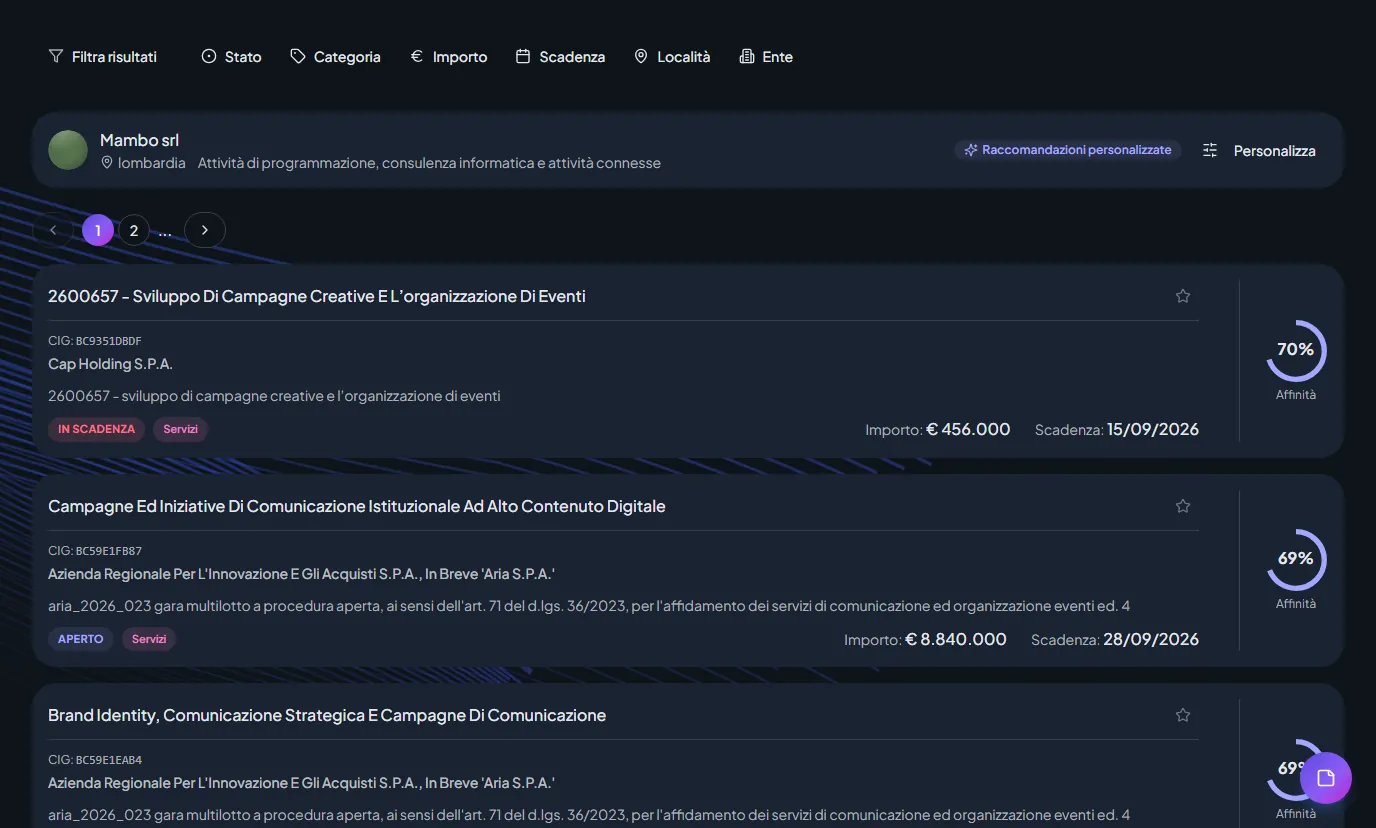Click the CIG code BC59E1EAB4

(x=109, y=760)
